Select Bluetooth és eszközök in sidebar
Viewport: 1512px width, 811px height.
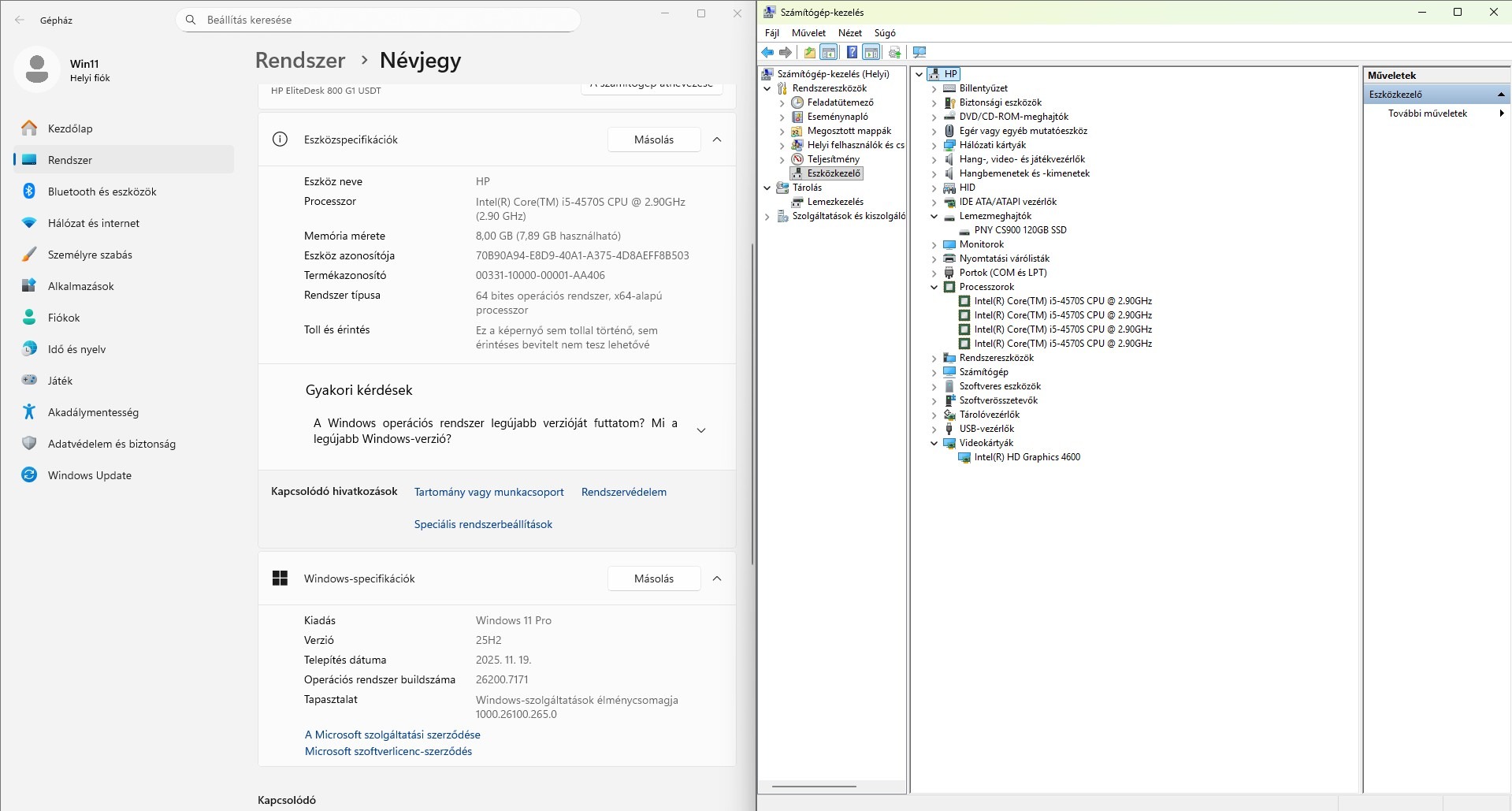point(102,192)
